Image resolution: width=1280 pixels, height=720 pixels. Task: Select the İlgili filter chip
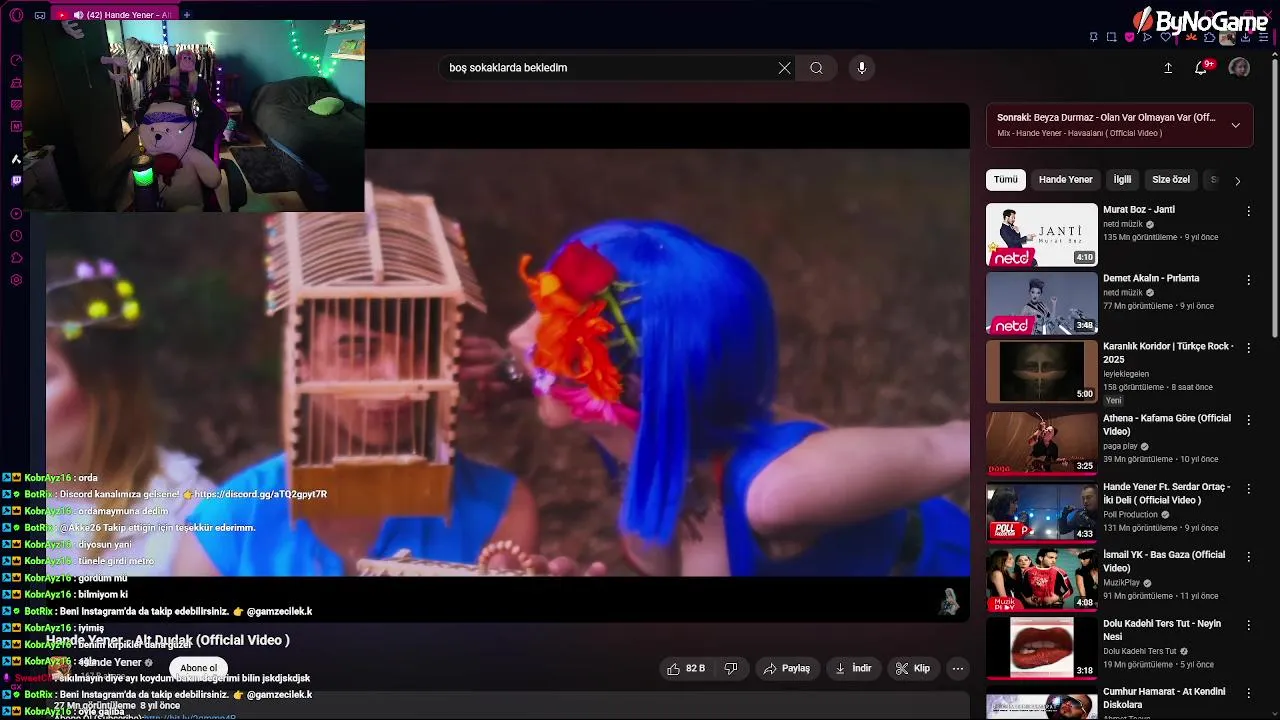pyautogui.click(x=1122, y=180)
